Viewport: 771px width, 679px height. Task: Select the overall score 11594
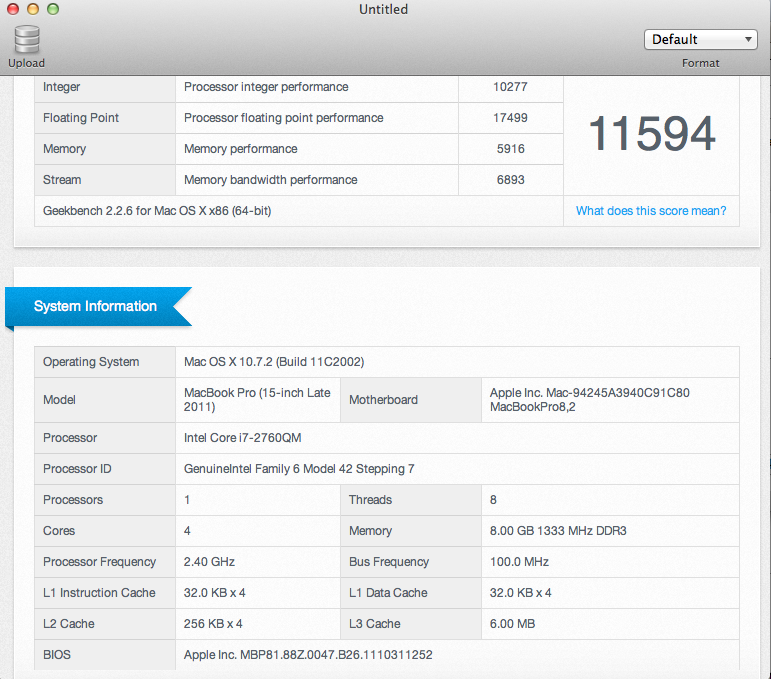[x=652, y=133]
